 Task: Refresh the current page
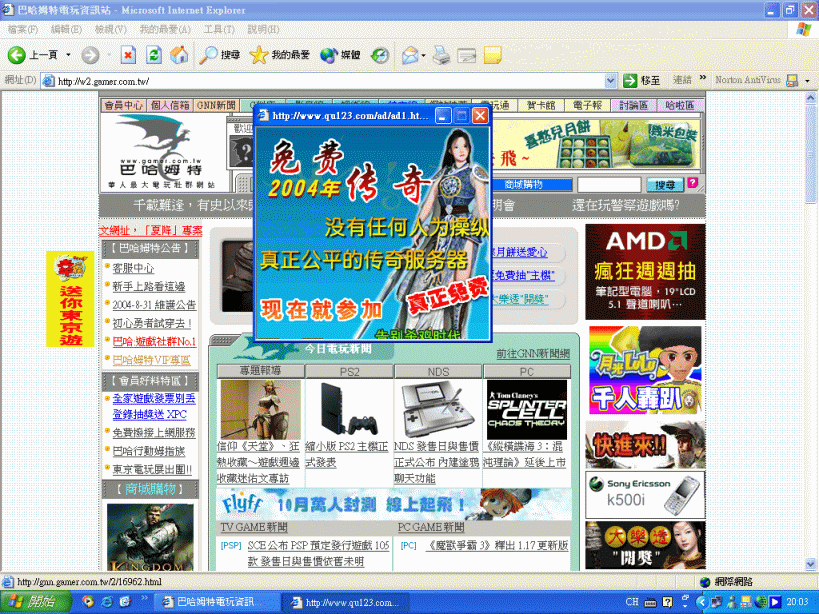(154, 55)
